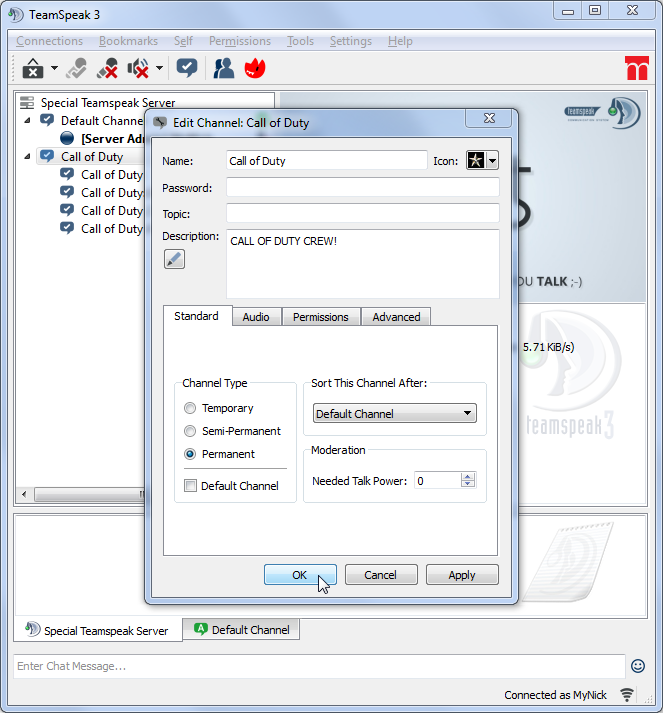The width and height of the screenshot is (663, 713).
Task: Select the Standard tab
Action: [197, 316]
